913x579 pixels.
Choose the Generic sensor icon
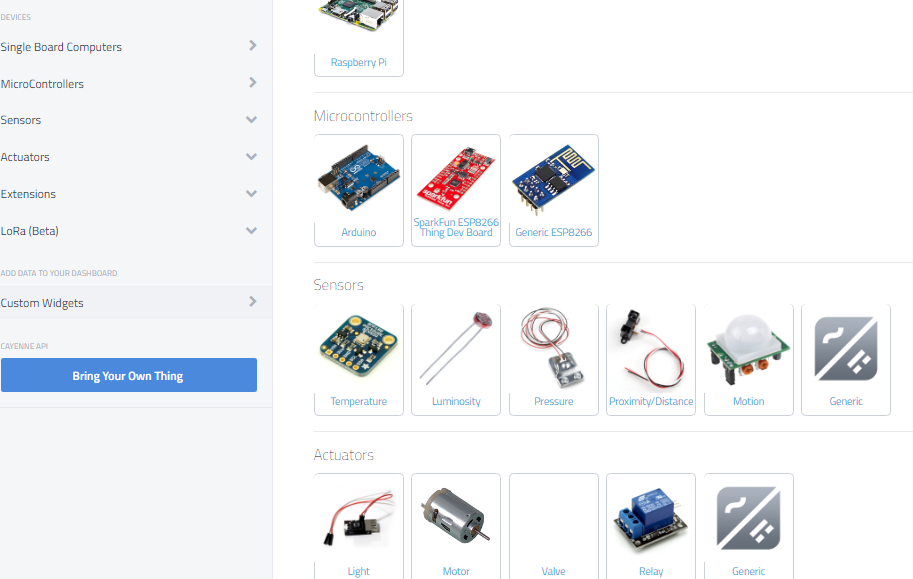[x=846, y=348]
